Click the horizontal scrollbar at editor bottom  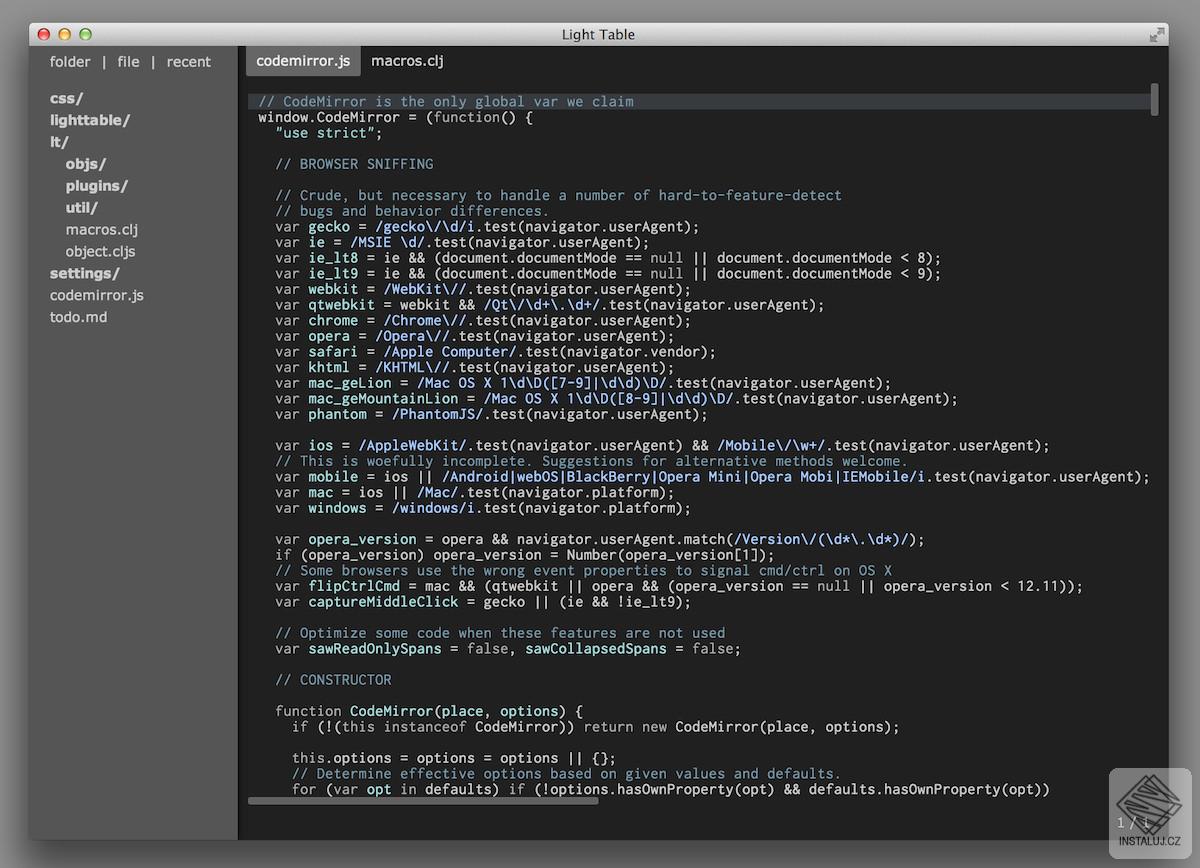(x=422, y=801)
